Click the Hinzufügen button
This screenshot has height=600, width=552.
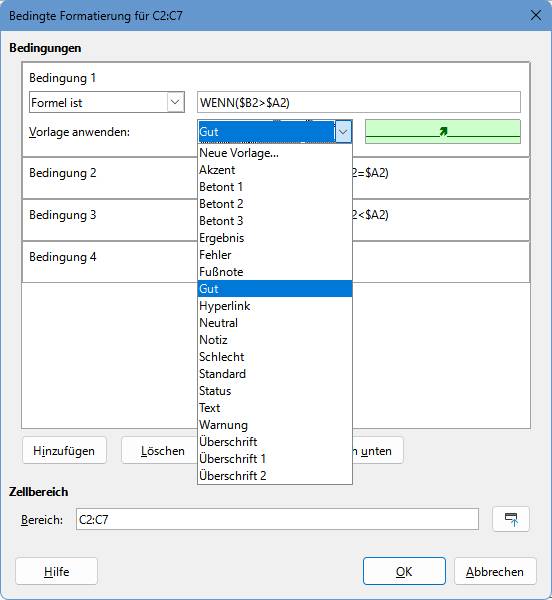64,451
